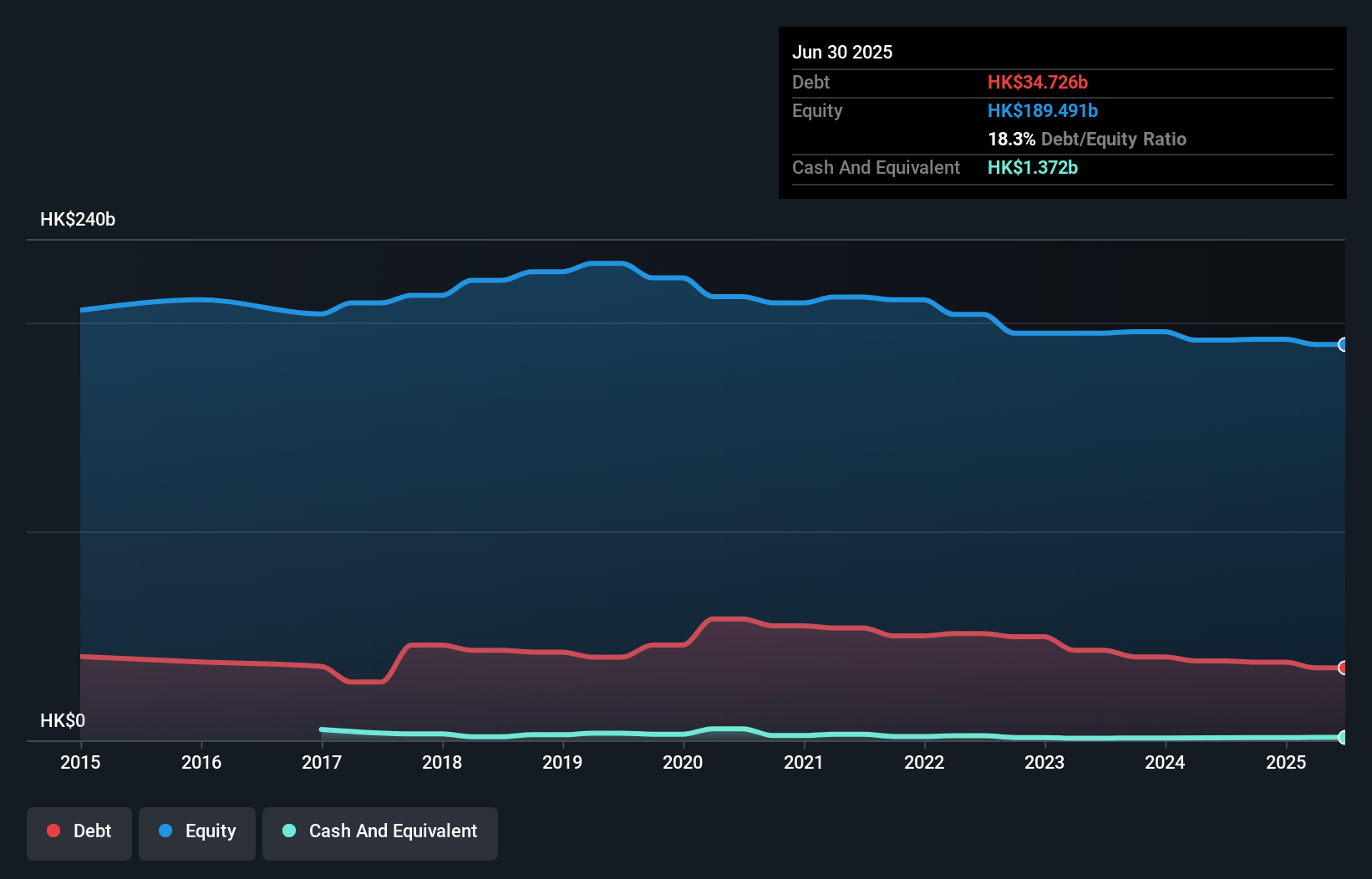Viewport: 1372px width, 879px height.
Task: Click the 2019 peak of the Equity line
Action: click(x=606, y=262)
